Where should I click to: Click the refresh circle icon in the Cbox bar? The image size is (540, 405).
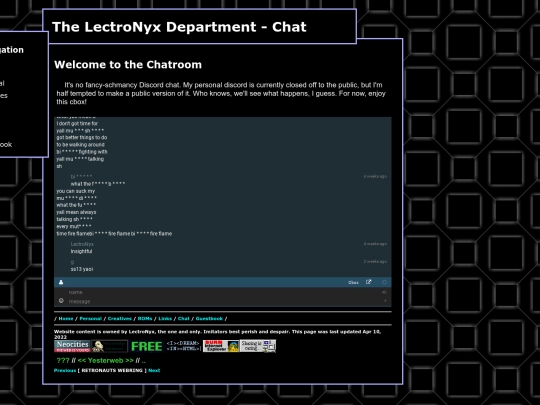pyautogui.click(x=384, y=282)
